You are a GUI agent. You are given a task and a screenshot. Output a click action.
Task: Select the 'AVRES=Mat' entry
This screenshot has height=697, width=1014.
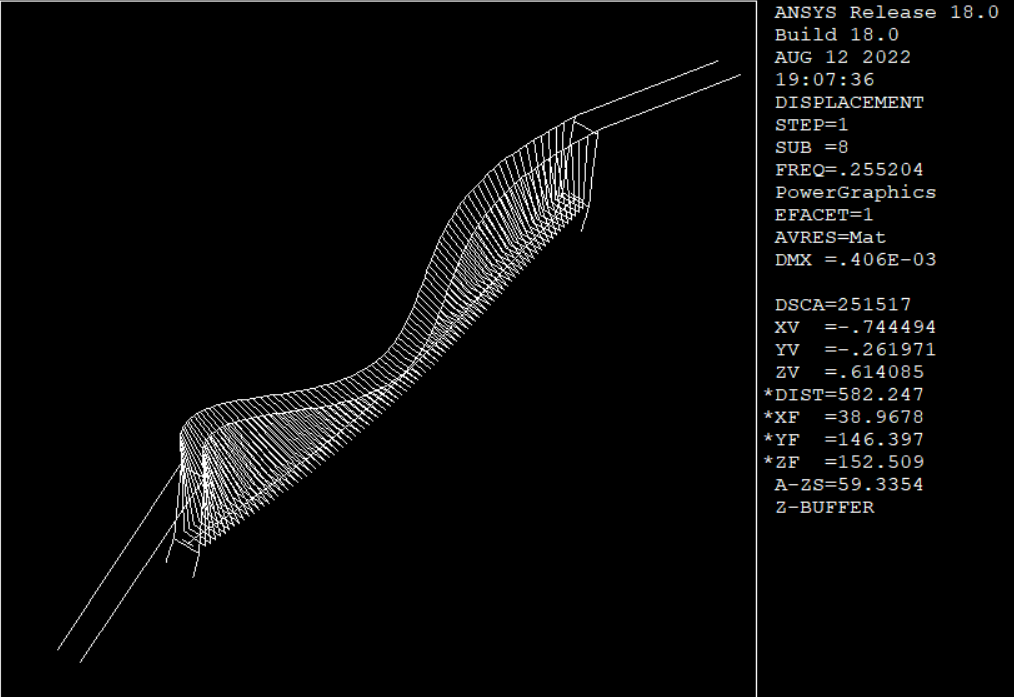(x=830, y=237)
